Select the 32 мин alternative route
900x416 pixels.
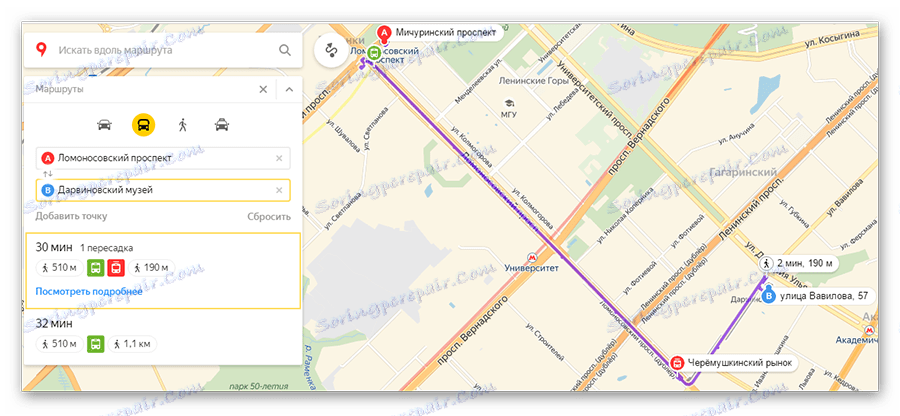pos(163,337)
